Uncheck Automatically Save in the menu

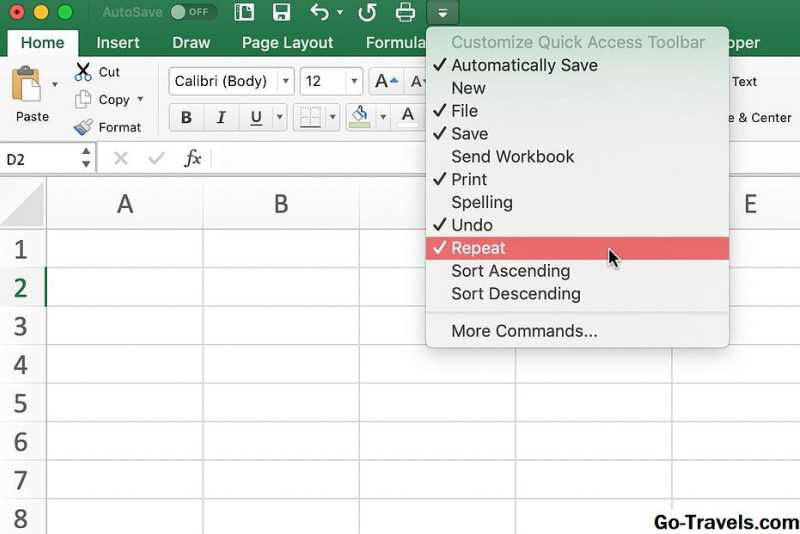tap(577, 65)
